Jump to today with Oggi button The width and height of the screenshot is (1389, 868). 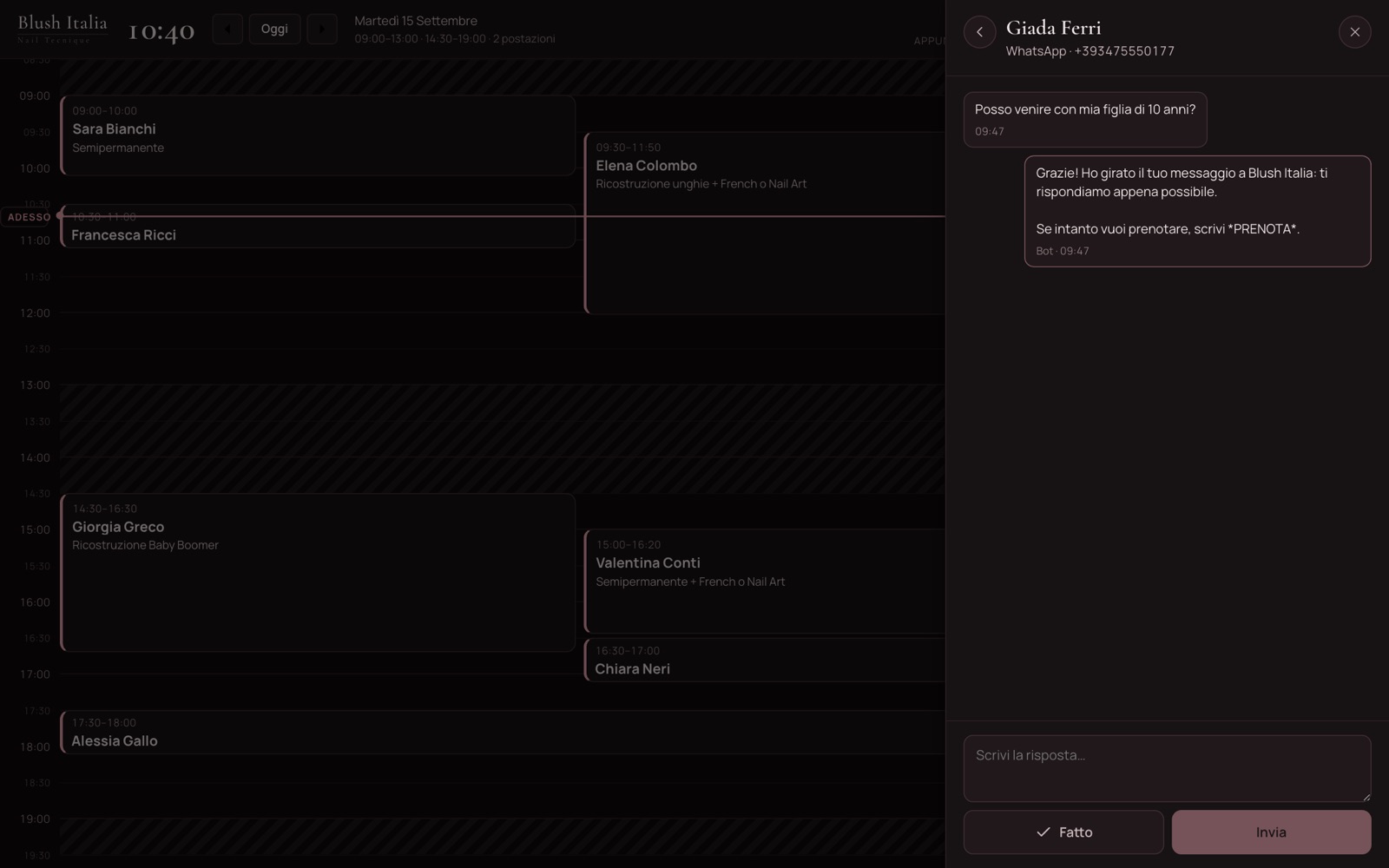point(274,29)
